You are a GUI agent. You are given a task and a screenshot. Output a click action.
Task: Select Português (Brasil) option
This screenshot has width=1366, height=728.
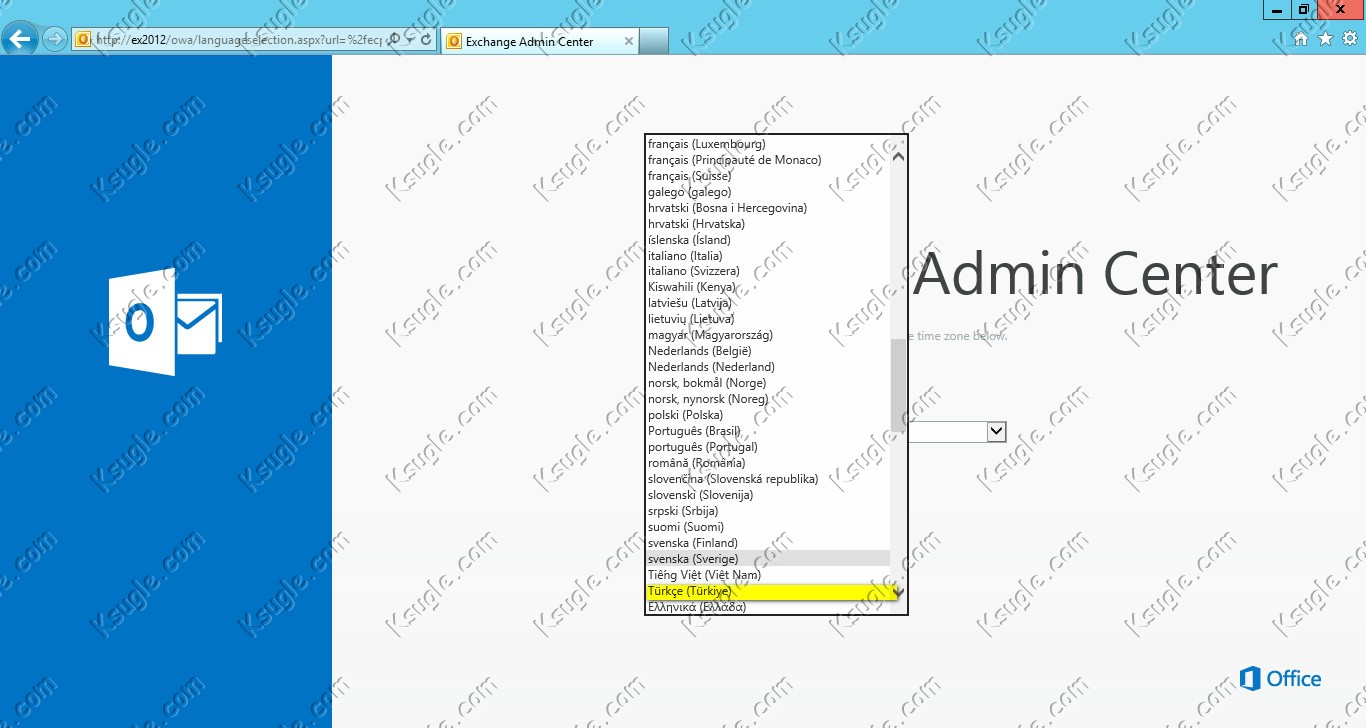click(768, 431)
